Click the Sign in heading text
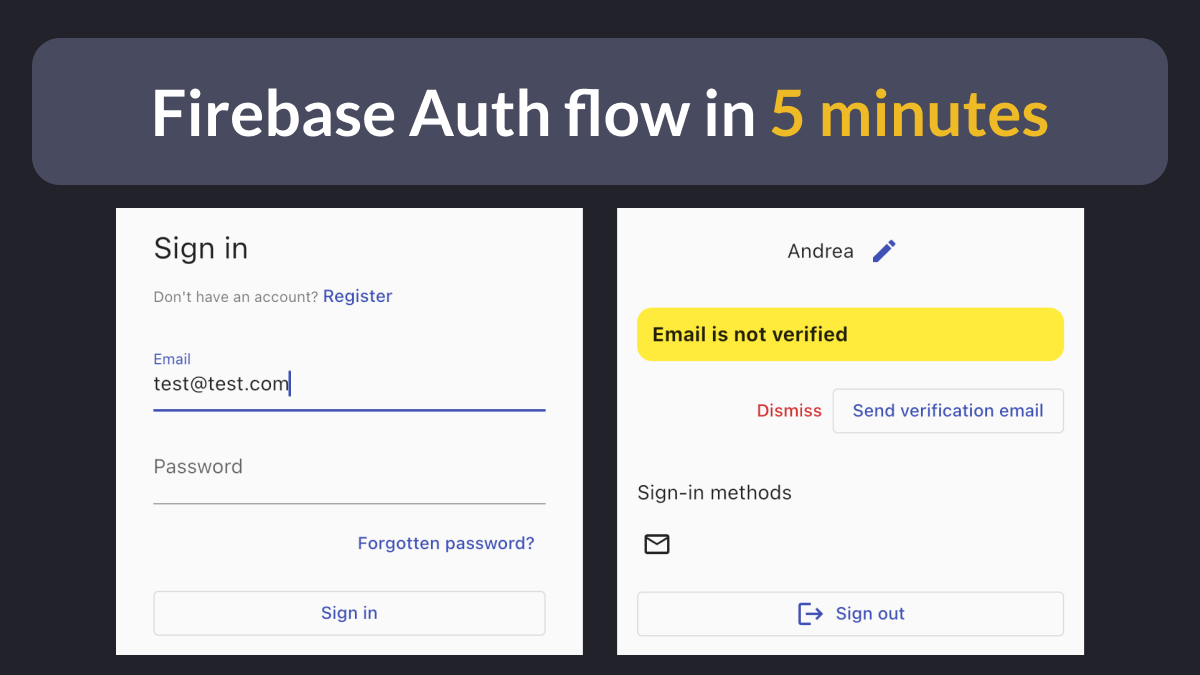 tap(201, 249)
